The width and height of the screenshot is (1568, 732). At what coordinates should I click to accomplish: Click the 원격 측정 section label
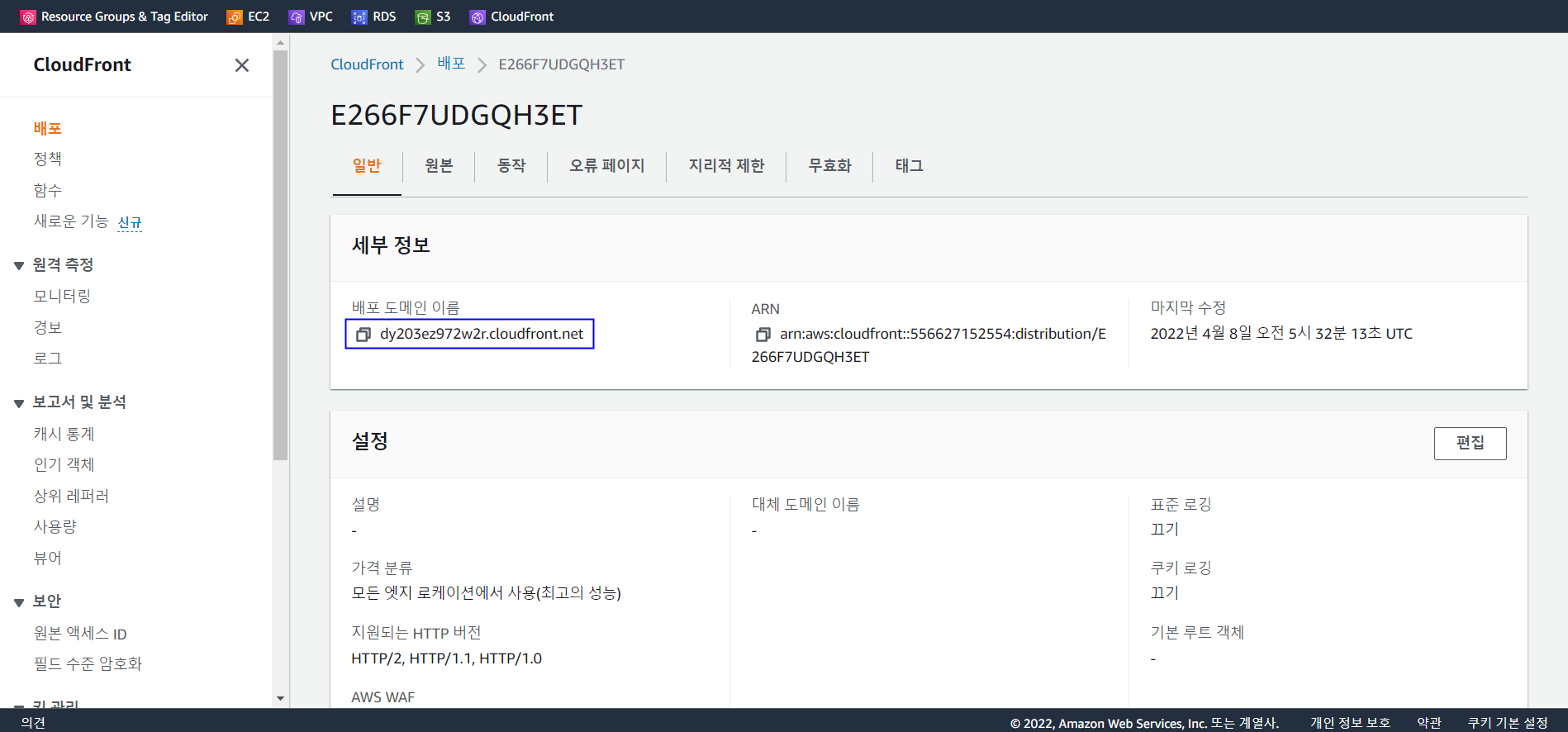click(x=63, y=264)
